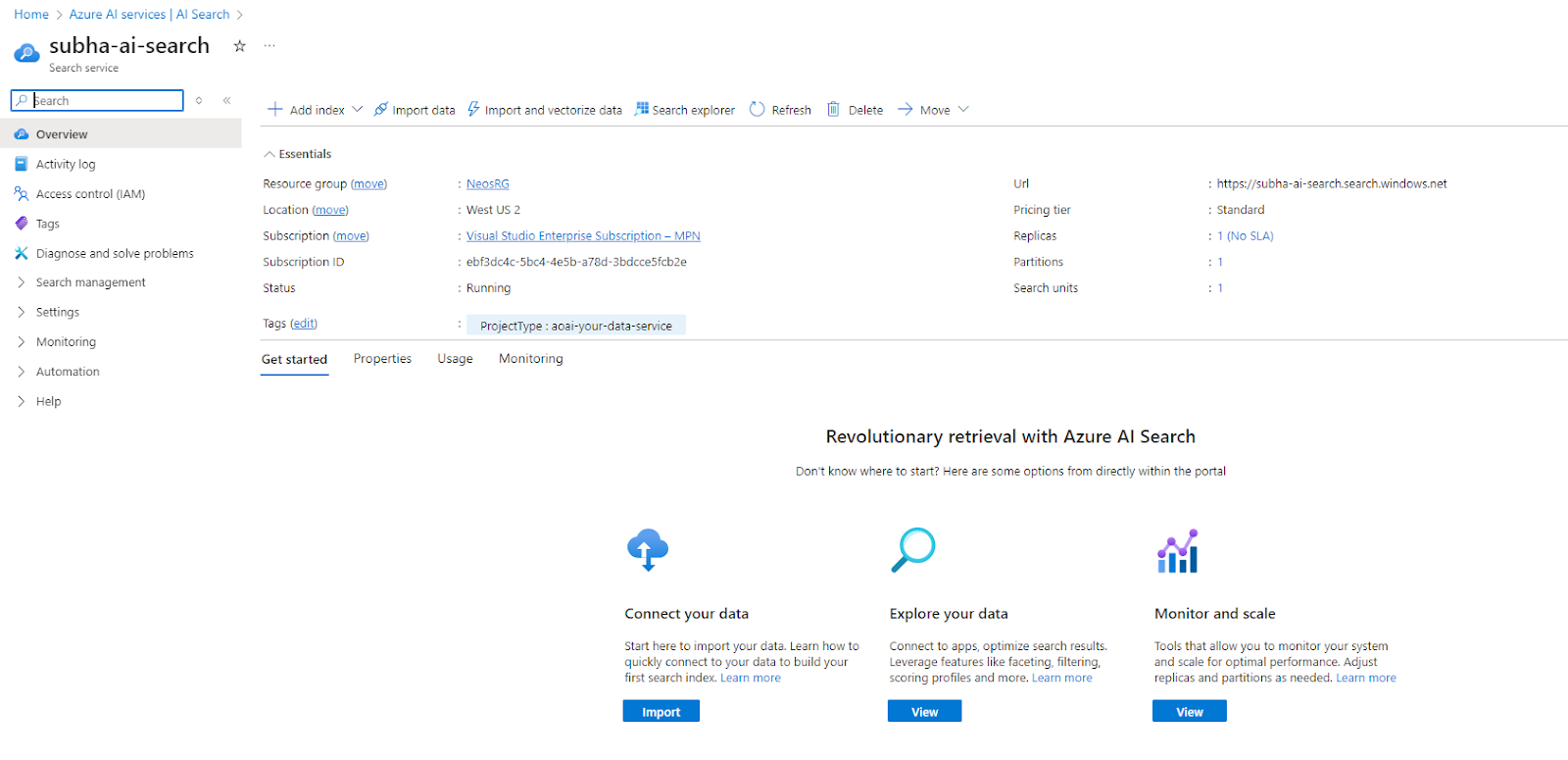Click View under Explore your data
Viewport: 1568px width, 760px height.
click(x=925, y=712)
